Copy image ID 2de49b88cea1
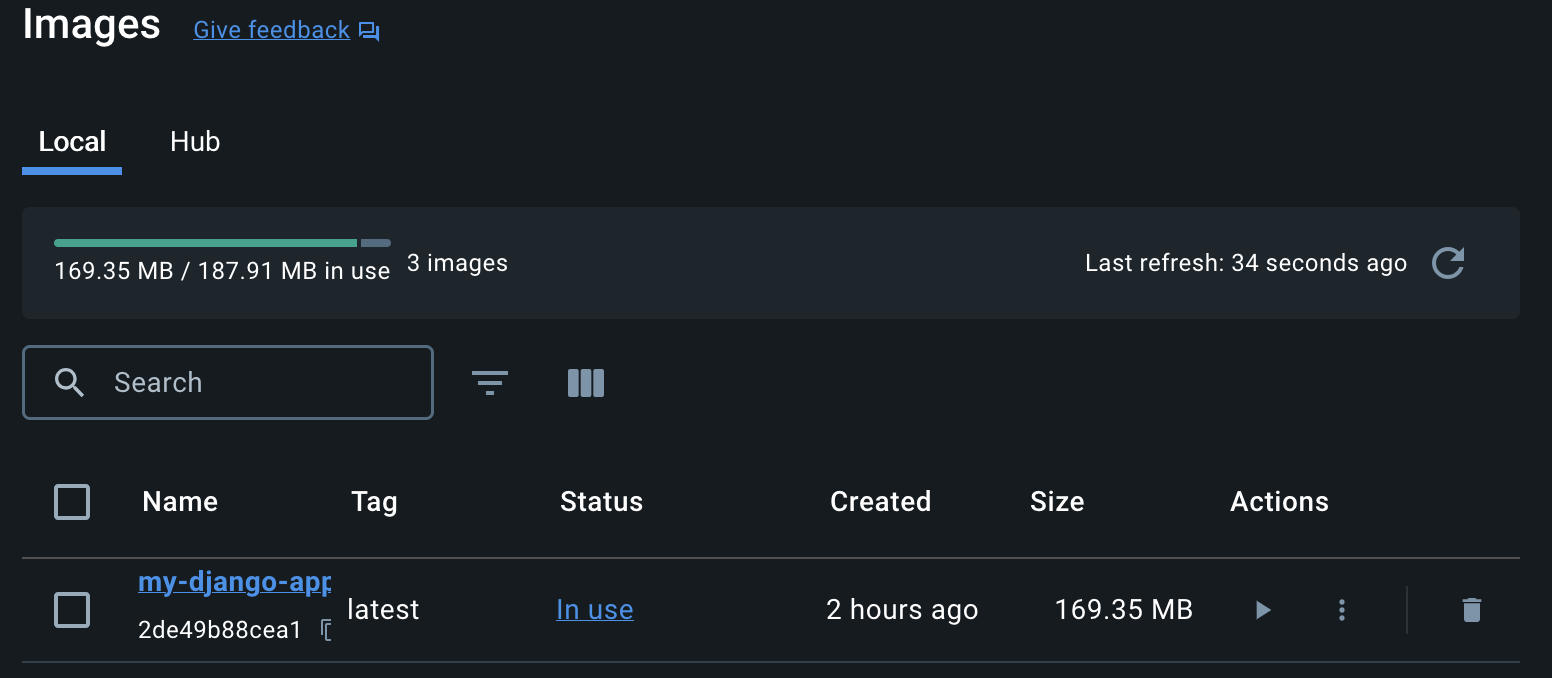This screenshot has height=678, width=1552. click(x=325, y=630)
